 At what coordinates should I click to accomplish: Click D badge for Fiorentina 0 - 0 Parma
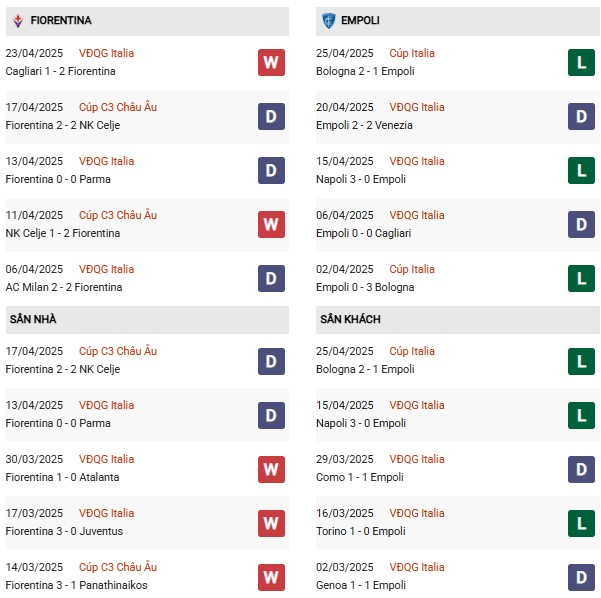click(271, 170)
